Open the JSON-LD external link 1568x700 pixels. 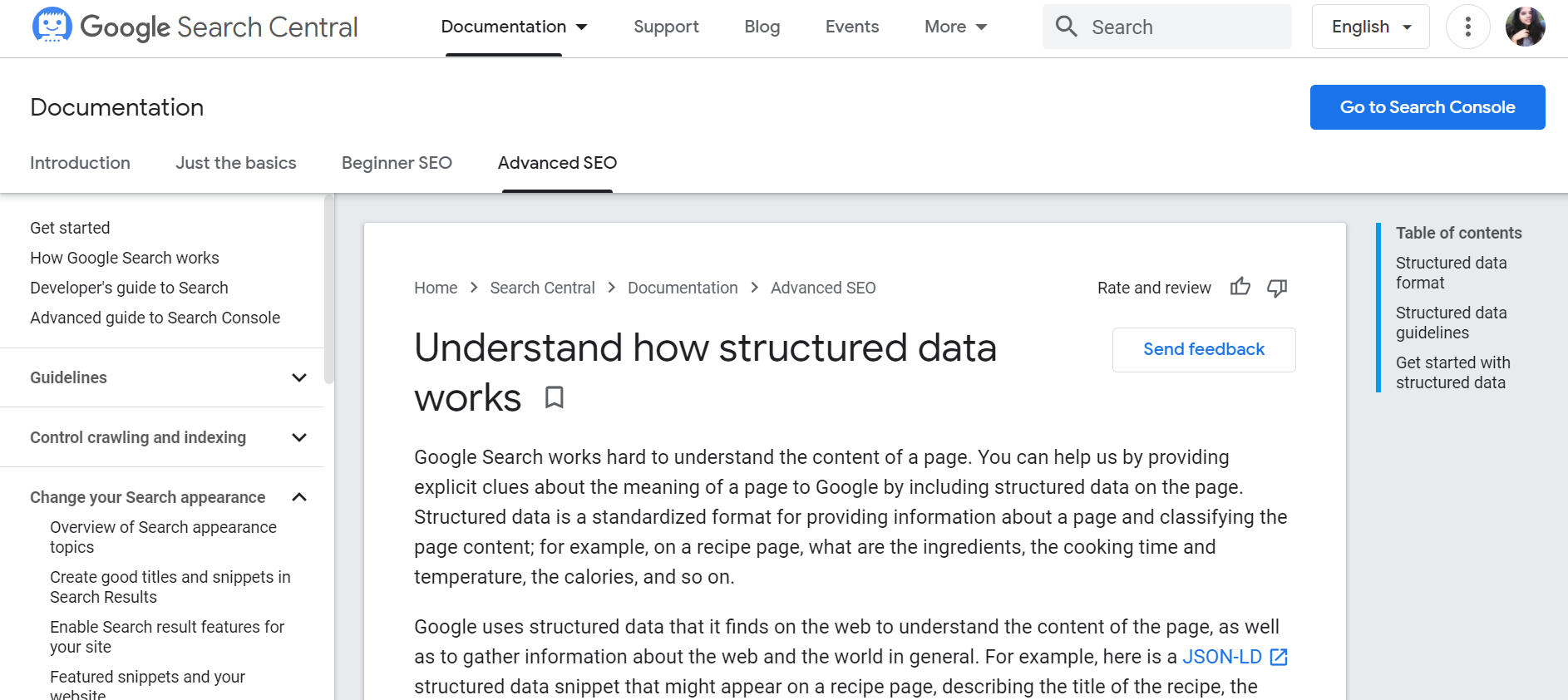1235,657
